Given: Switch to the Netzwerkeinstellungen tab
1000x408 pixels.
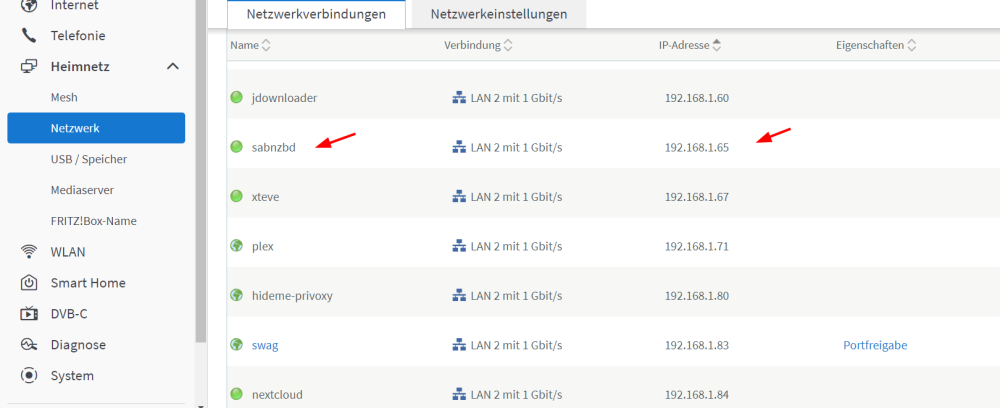Looking at the screenshot, I should [499, 14].
